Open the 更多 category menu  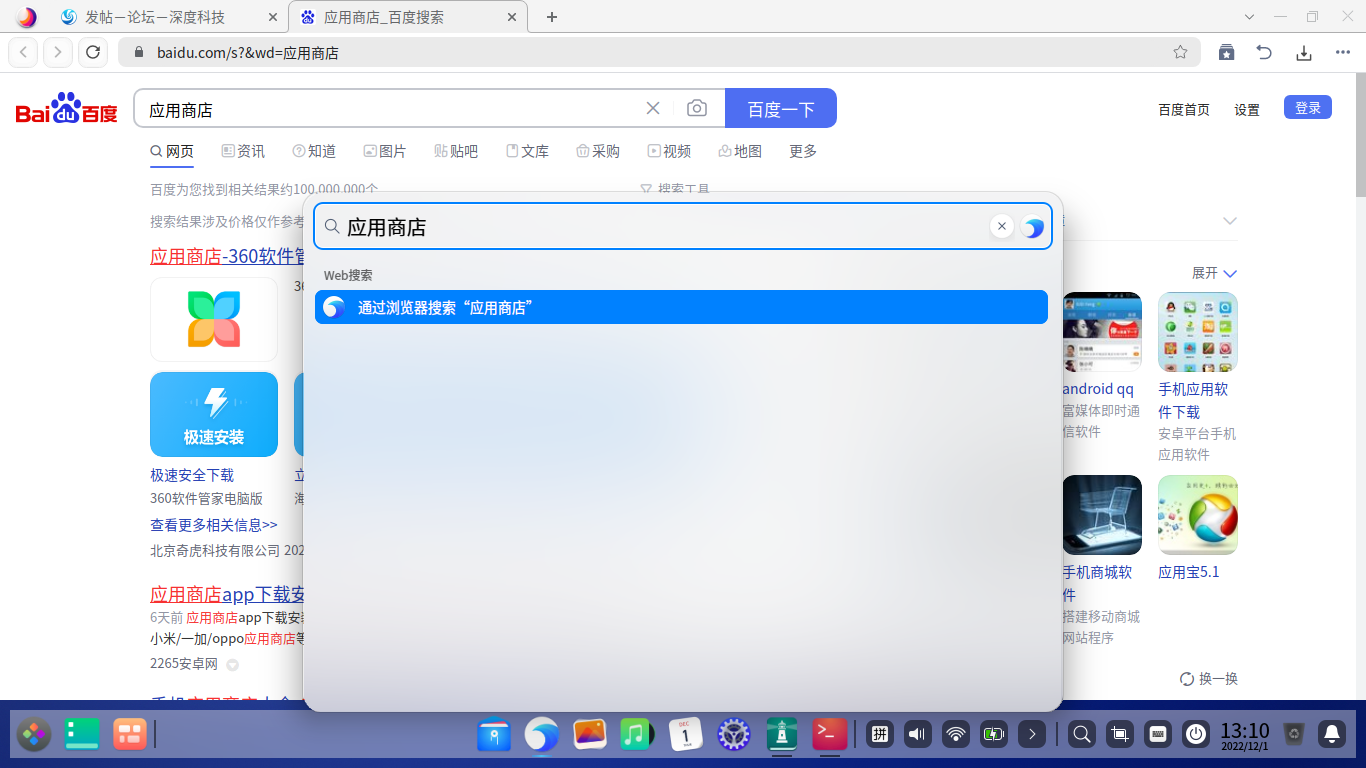[x=803, y=151]
